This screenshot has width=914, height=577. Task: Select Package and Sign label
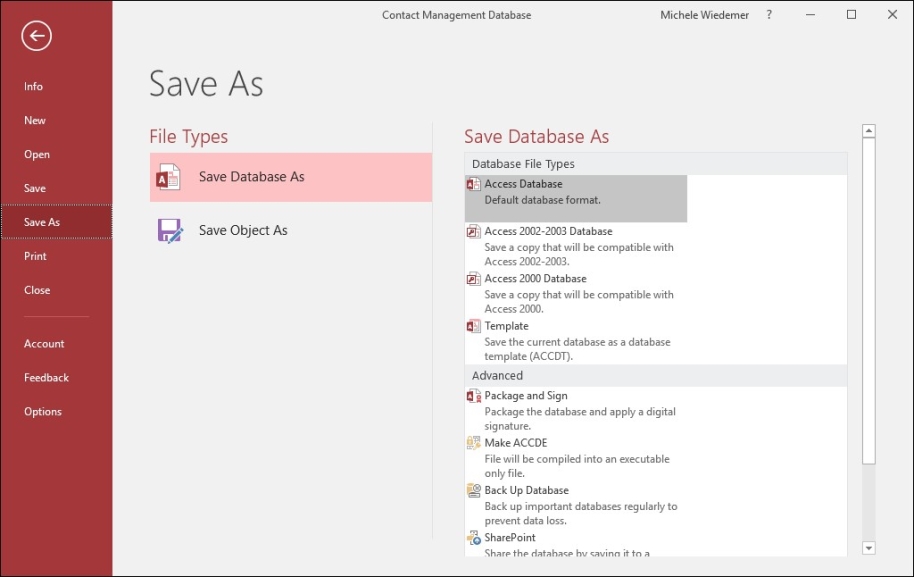526,396
